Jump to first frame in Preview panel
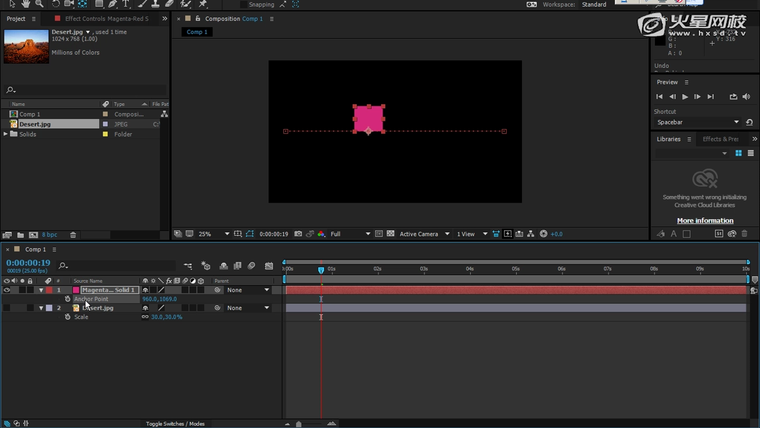The height and width of the screenshot is (428, 760). point(660,97)
